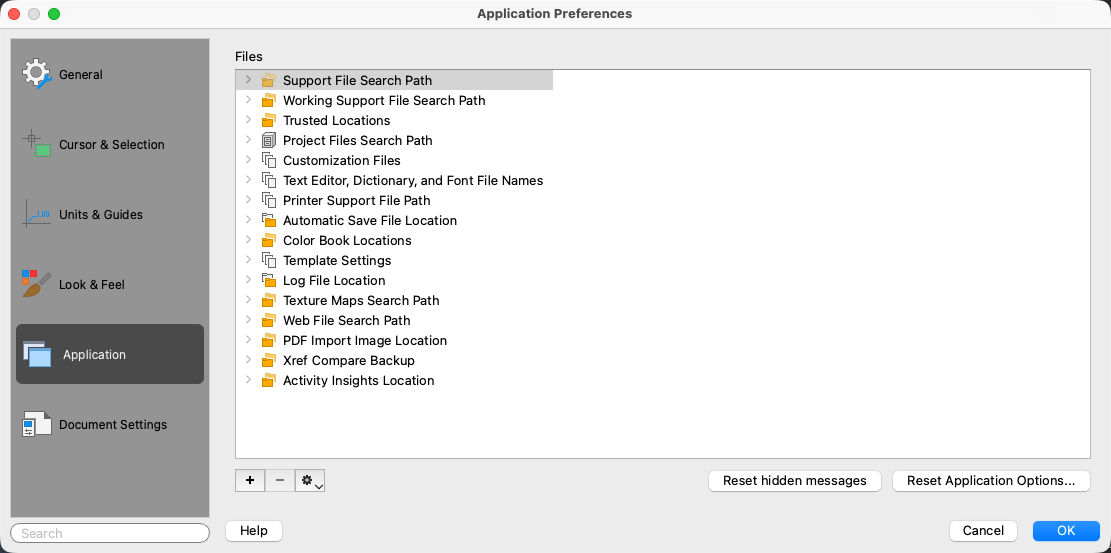
Task: Select Texture Maps Search Path item
Action: [360, 300]
